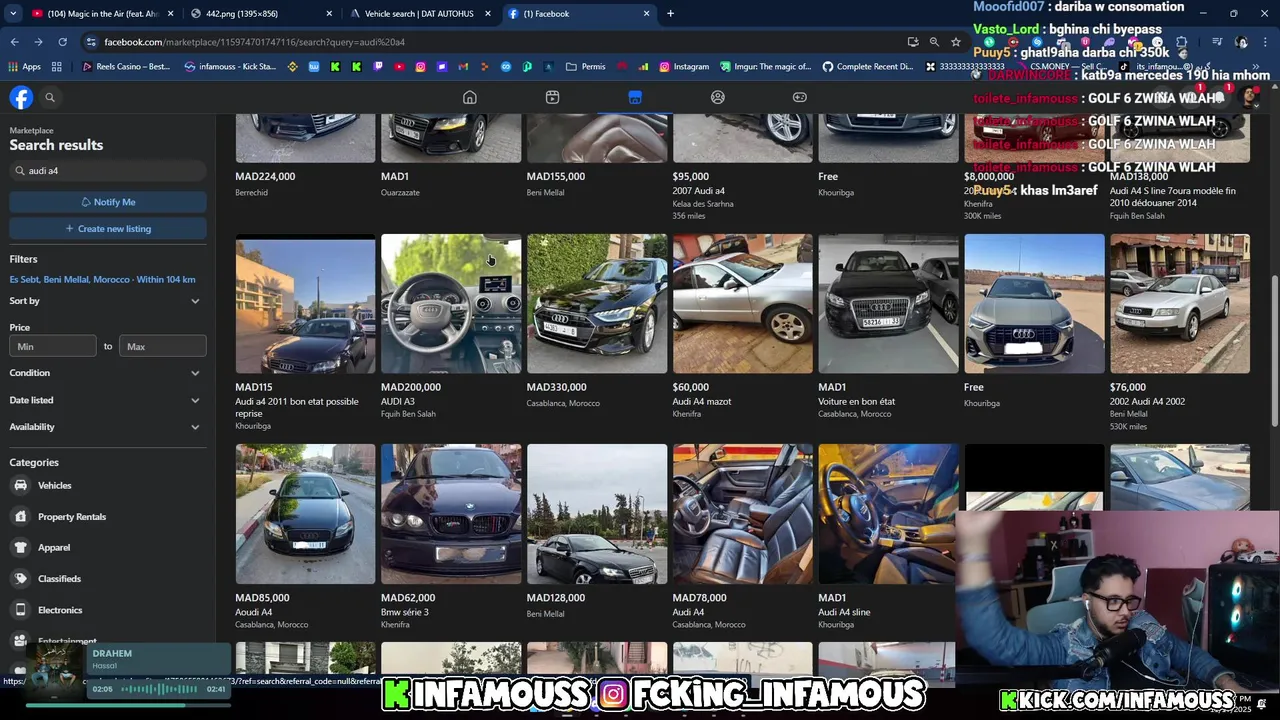Image resolution: width=1280 pixels, height=720 pixels.
Task: Open the MAD115 Audi a4 2011 listing photo
Action: point(305,304)
